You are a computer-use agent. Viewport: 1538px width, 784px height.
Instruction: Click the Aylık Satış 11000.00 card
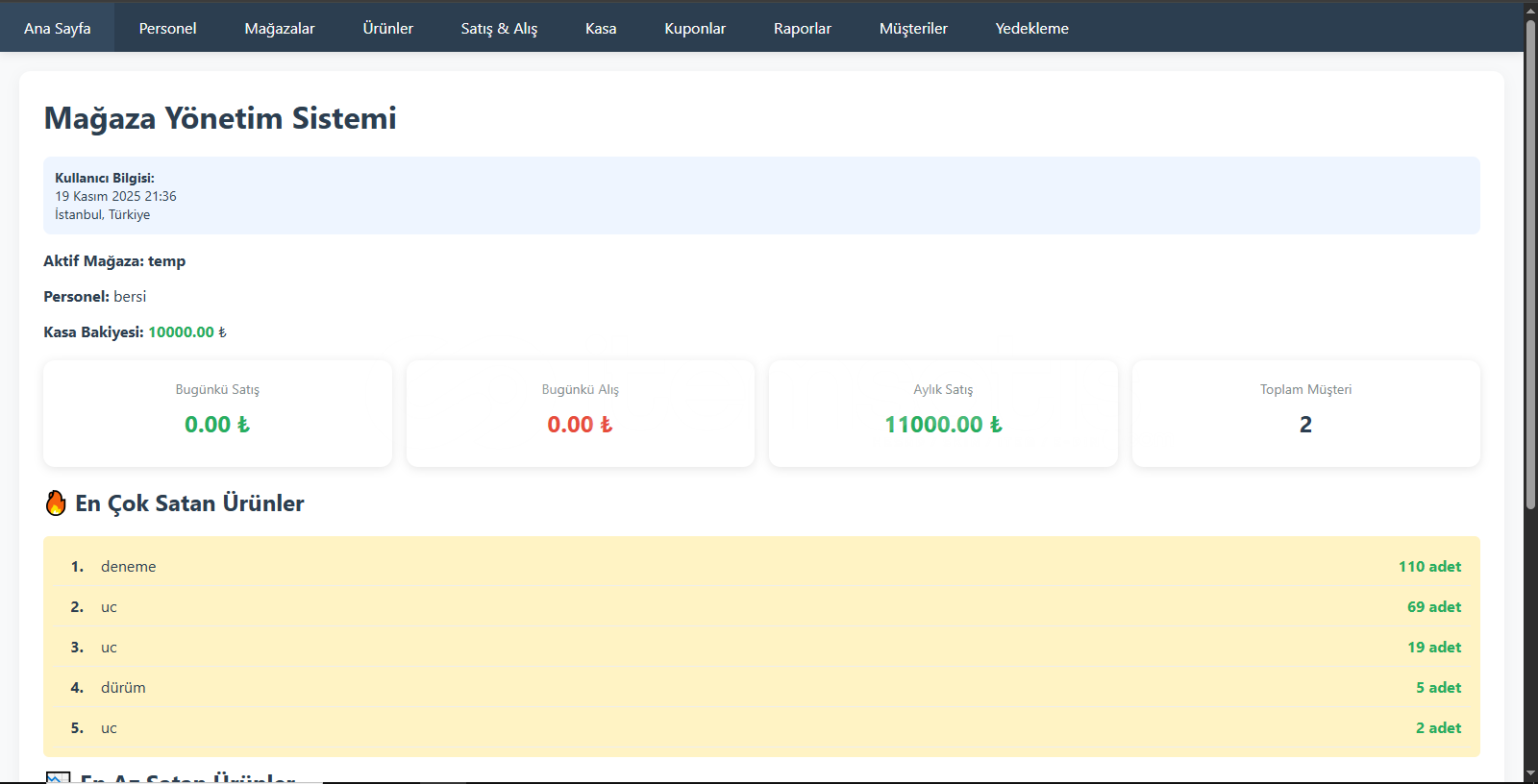tap(943, 413)
